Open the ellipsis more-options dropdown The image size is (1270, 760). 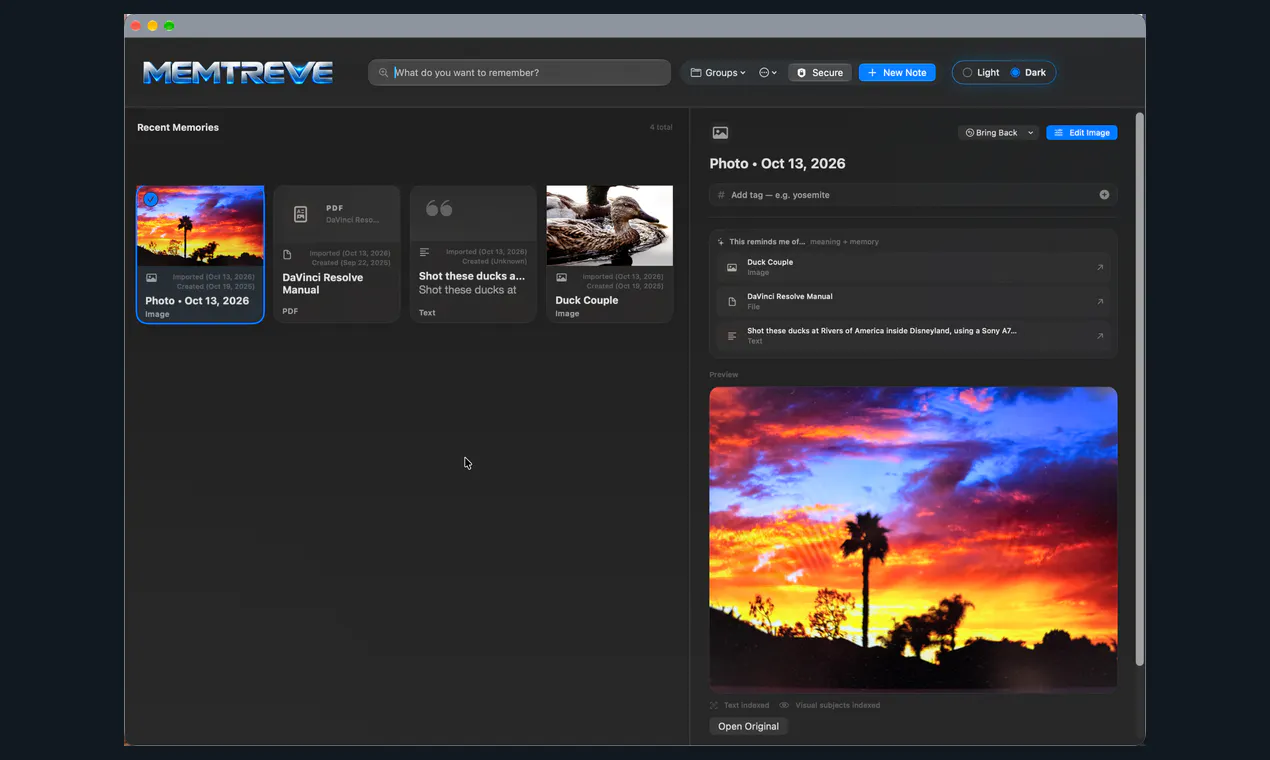point(768,73)
